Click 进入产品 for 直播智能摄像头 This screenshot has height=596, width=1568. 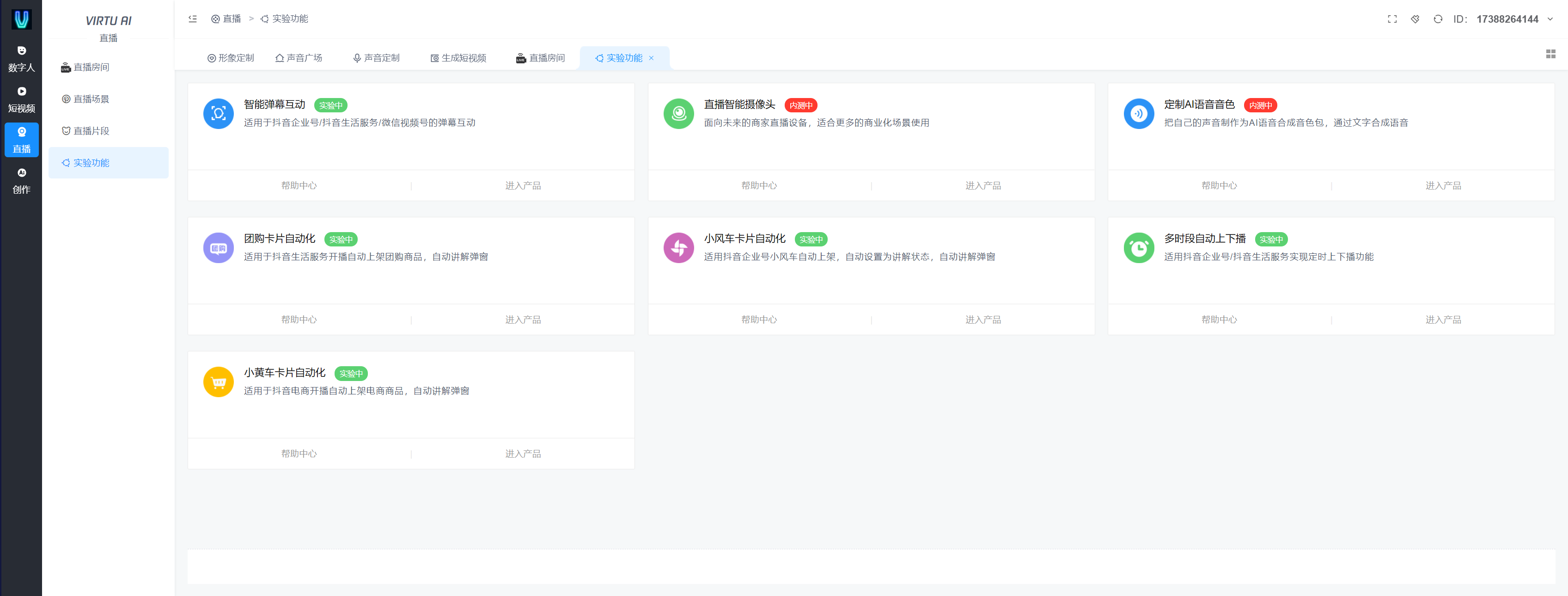click(x=983, y=186)
